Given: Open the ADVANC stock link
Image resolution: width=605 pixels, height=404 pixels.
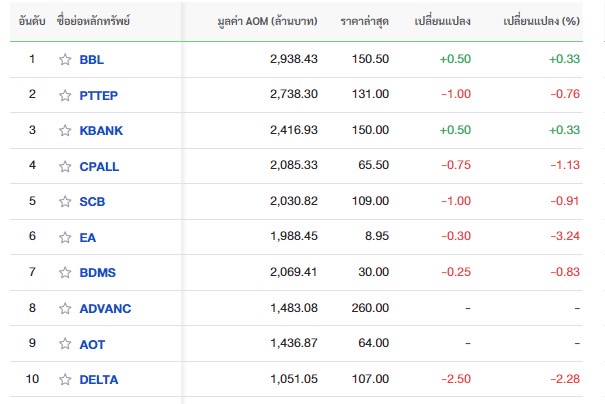Looking at the screenshot, I should tap(105, 308).
